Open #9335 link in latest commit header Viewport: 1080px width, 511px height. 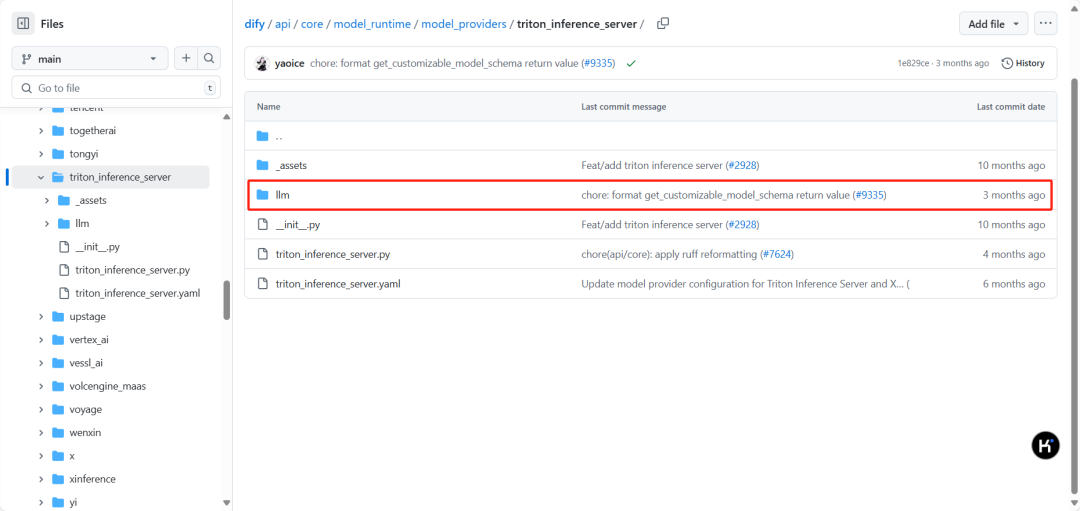[x=600, y=63]
